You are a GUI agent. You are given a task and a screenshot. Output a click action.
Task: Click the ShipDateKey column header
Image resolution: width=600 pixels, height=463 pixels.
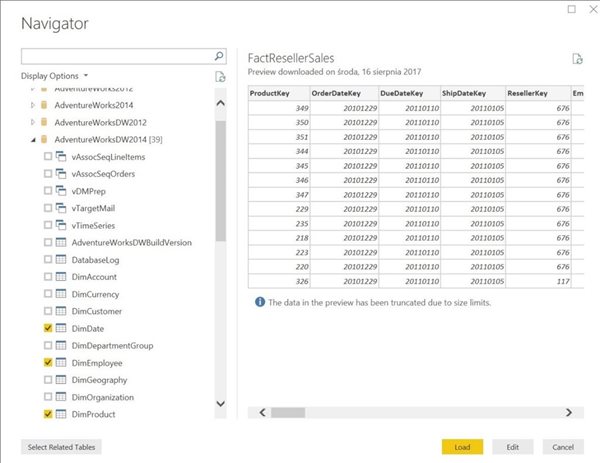point(473,93)
